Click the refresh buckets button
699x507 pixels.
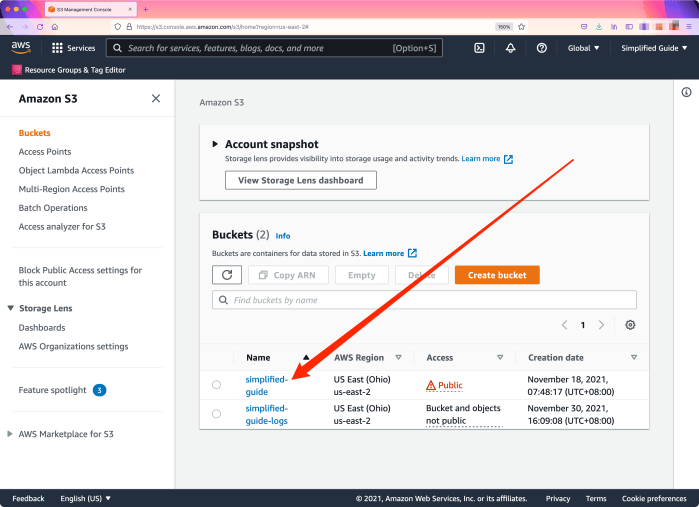coord(227,275)
